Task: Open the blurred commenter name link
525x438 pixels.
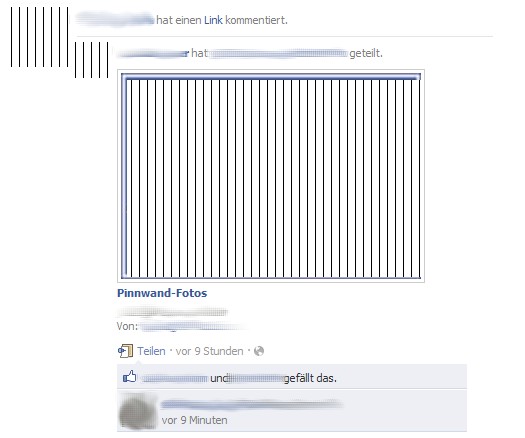Action: (x=252, y=404)
